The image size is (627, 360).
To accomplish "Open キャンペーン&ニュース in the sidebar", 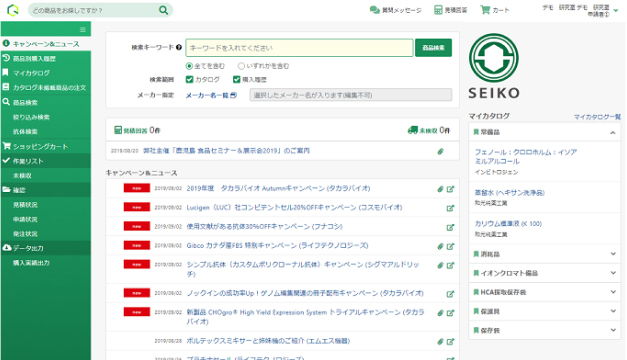I will click(x=46, y=44).
